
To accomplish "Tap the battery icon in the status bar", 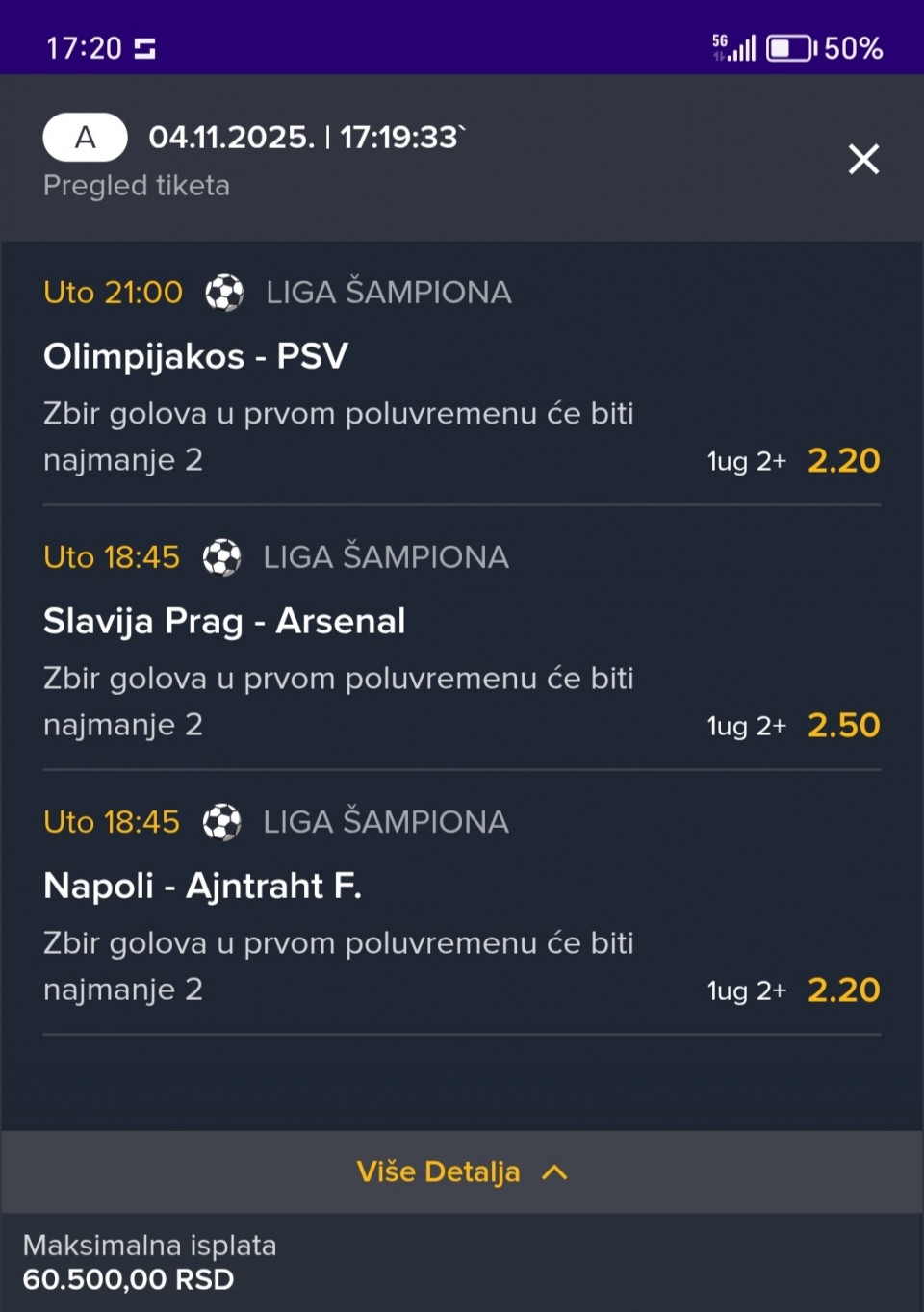I will [x=790, y=48].
